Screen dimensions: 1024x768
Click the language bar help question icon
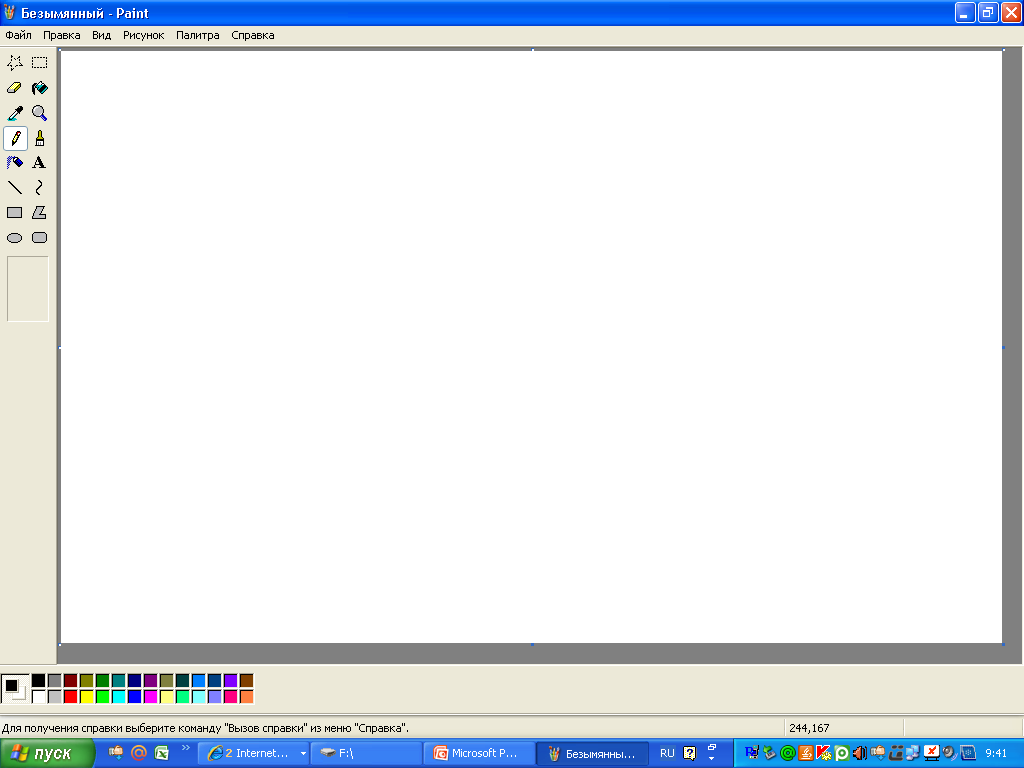(690, 753)
